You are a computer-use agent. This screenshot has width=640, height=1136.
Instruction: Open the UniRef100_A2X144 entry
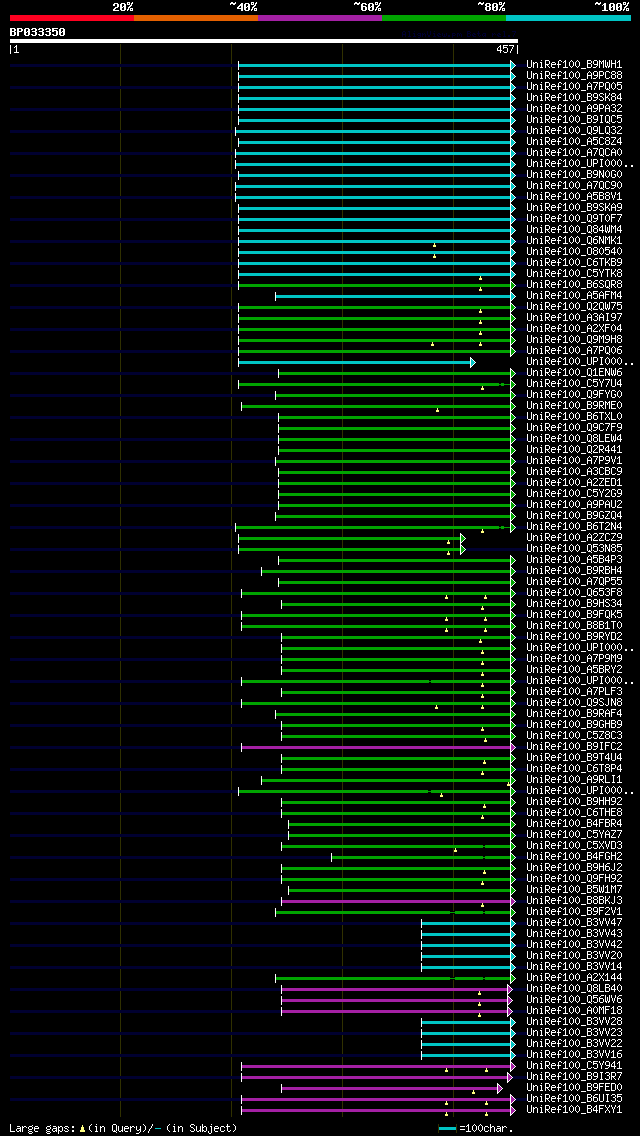click(x=574, y=978)
